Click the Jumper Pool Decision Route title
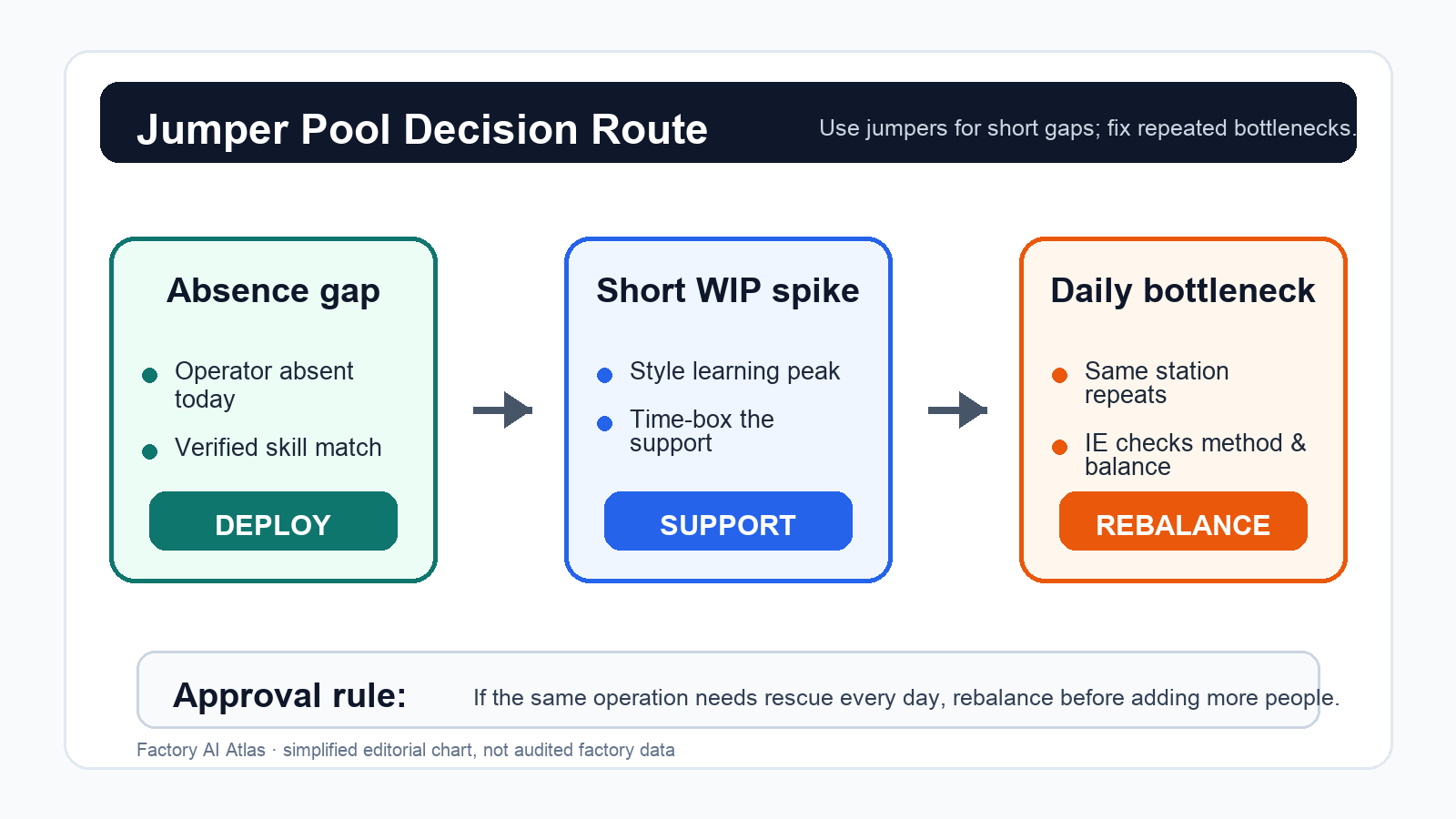1456x819 pixels. click(422, 129)
